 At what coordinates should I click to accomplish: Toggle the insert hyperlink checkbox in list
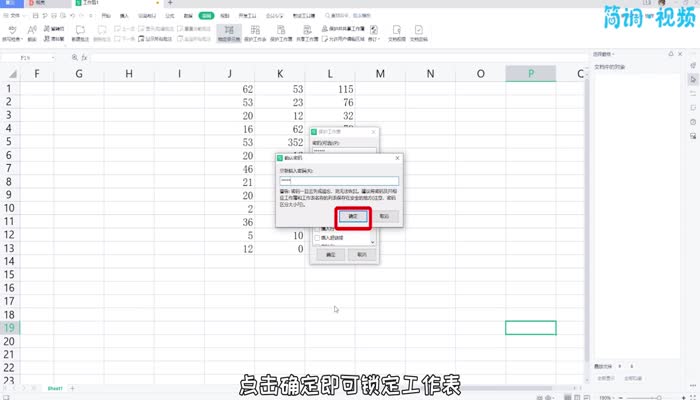[318, 238]
